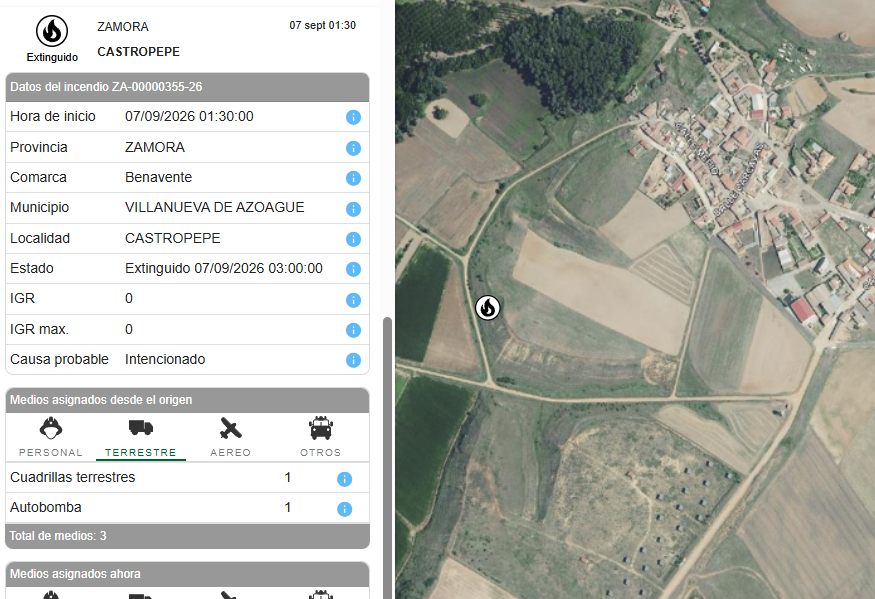This screenshot has width=875, height=599.
Task: Select the TERRESTRE tab in Medios desde el origen
Action: tap(141, 437)
